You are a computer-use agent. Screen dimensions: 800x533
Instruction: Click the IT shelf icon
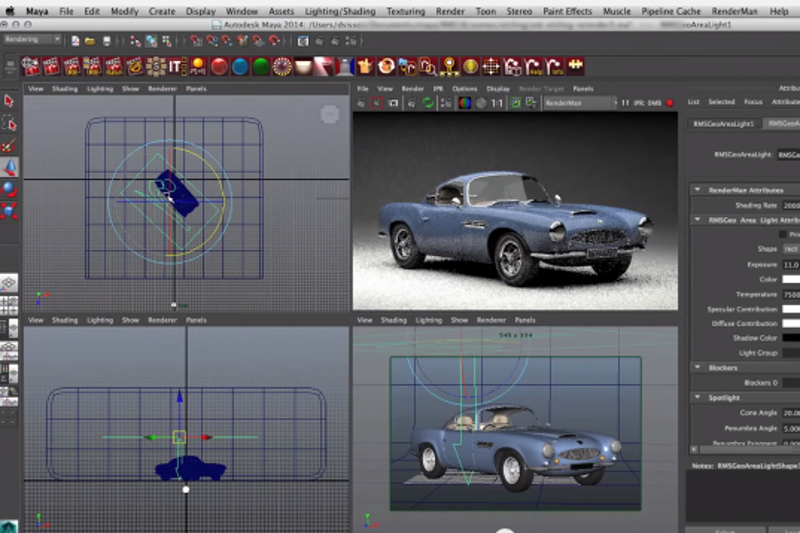(x=176, y=67)
